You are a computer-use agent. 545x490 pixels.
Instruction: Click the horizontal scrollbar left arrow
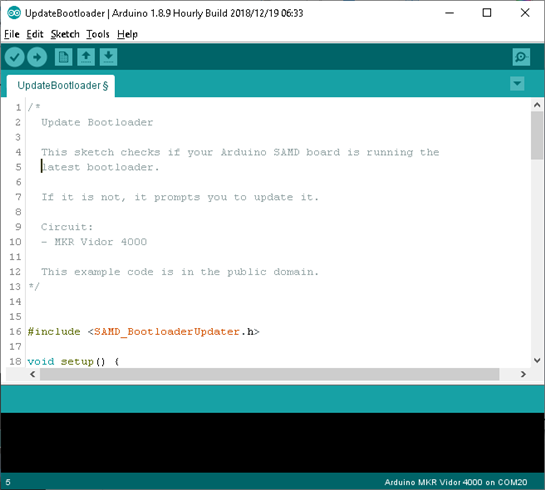coord(33,374)
